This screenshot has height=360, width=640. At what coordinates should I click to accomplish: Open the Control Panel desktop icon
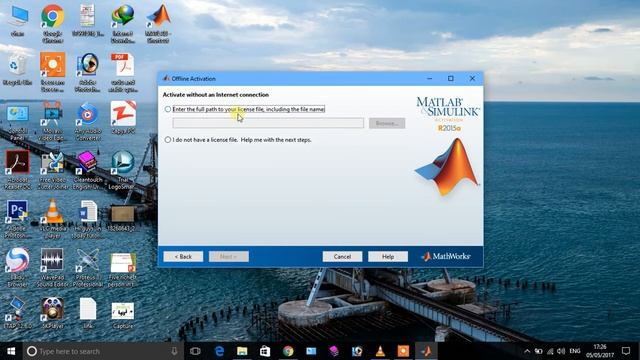(x=17, y=121)
